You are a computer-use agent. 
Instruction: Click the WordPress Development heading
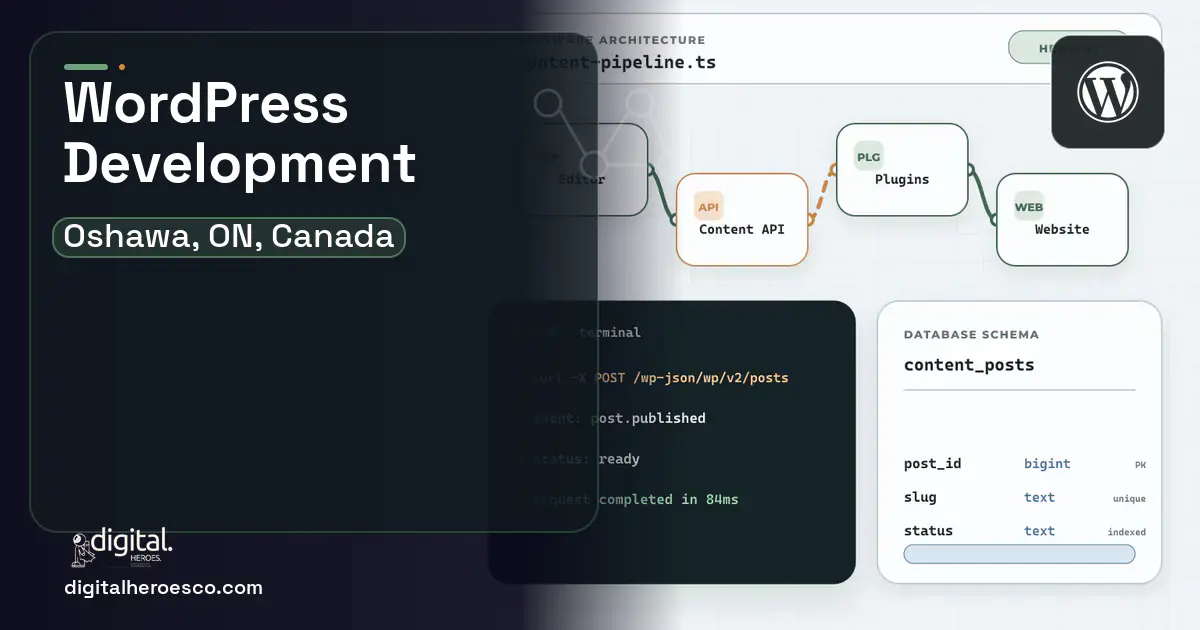click(x=240, y=132)
